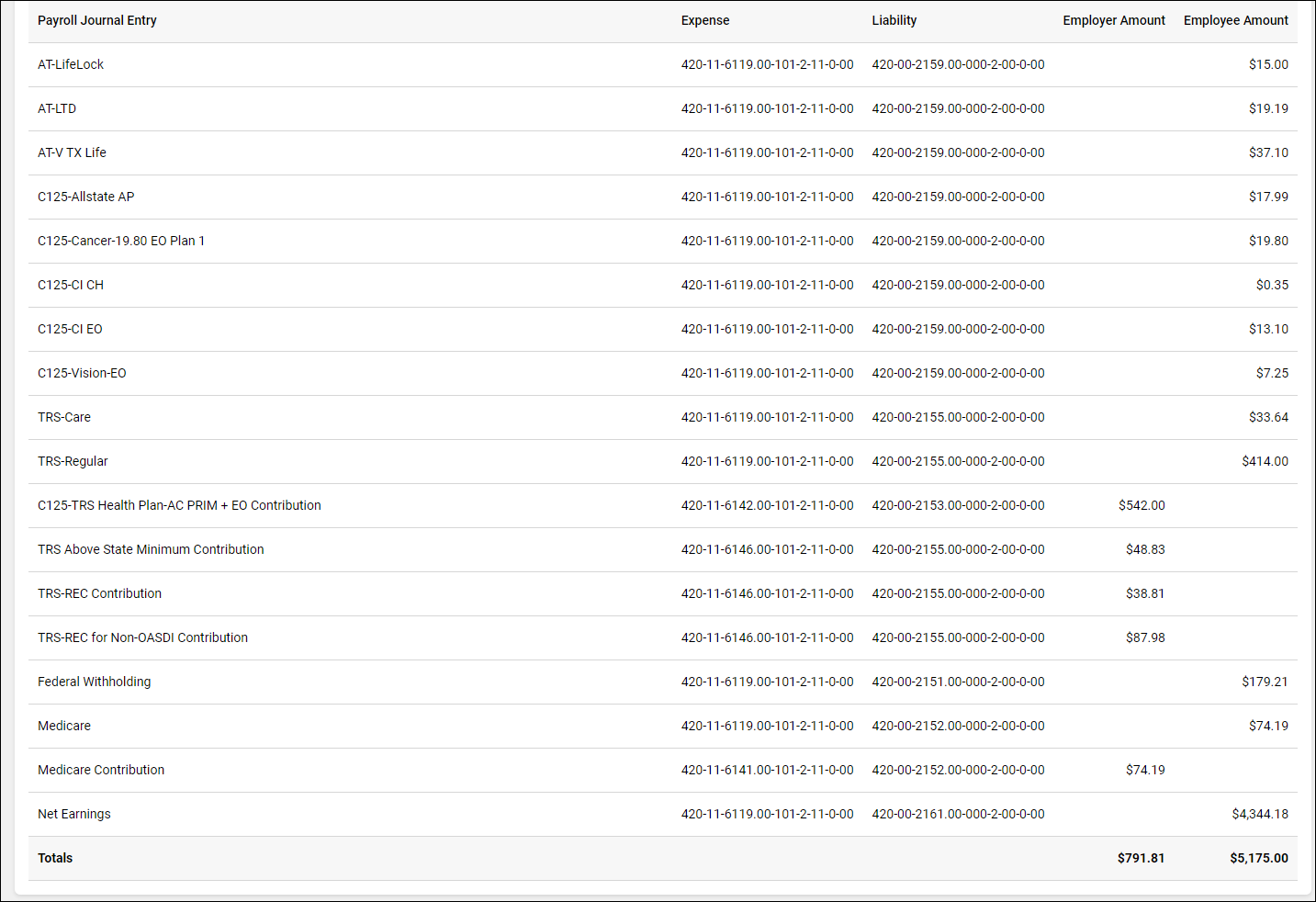Click the Liability column header

pyautogui.click(x=894, y=20)
